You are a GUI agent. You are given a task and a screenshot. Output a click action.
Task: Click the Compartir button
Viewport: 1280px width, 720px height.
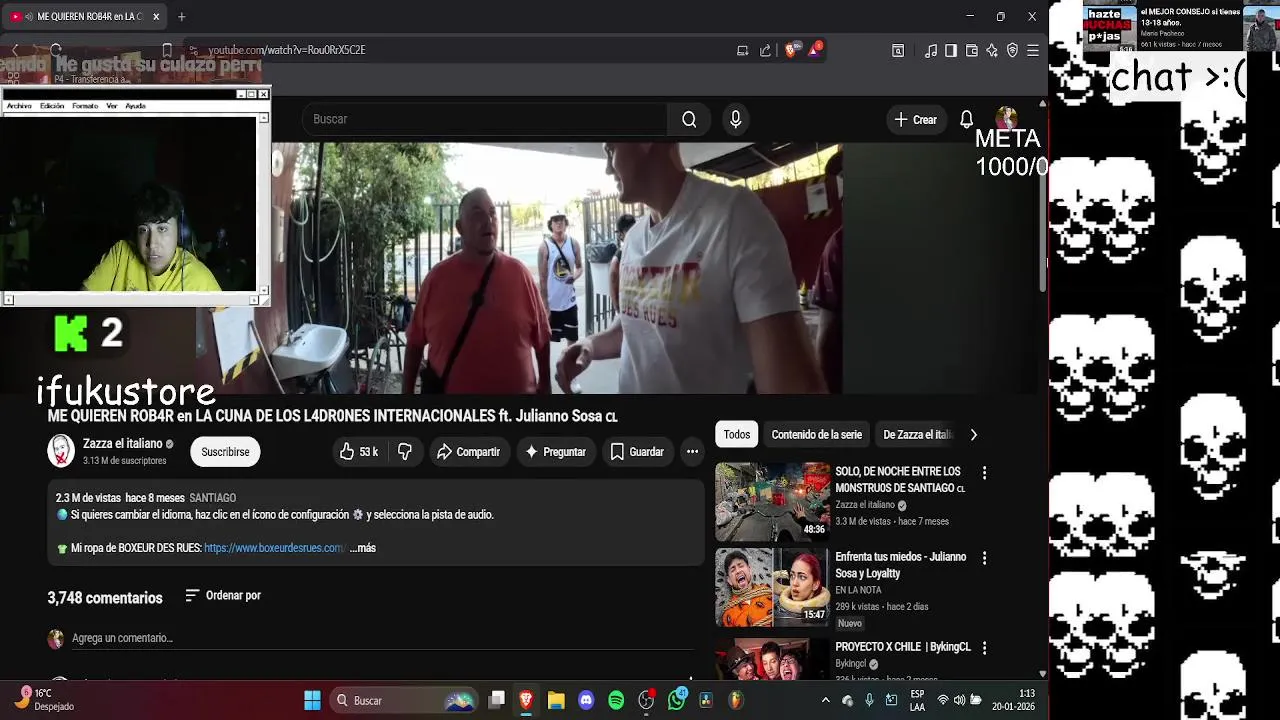pos(468,452)
